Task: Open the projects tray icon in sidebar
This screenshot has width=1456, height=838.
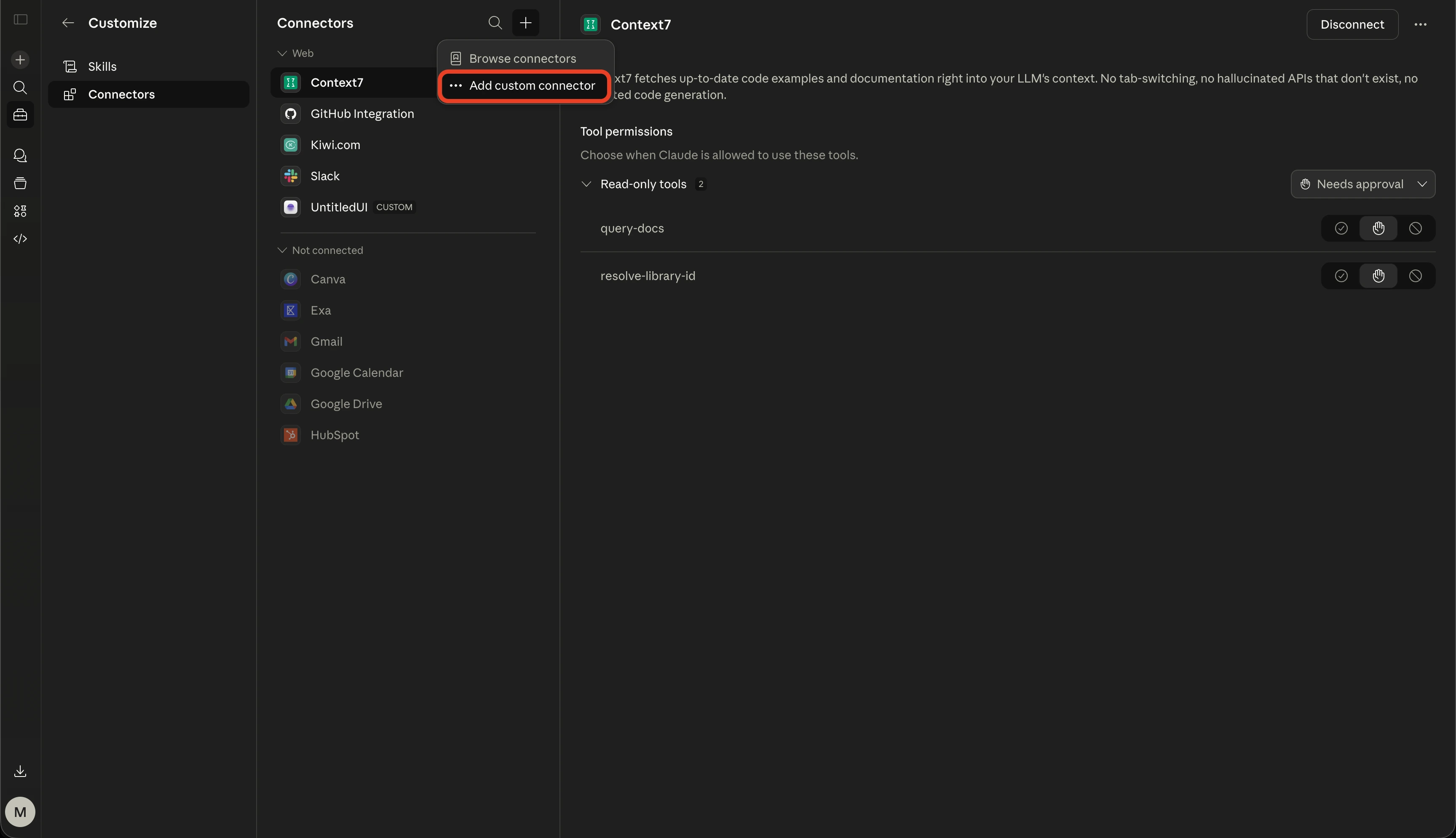Action: (x=20, y=183)
